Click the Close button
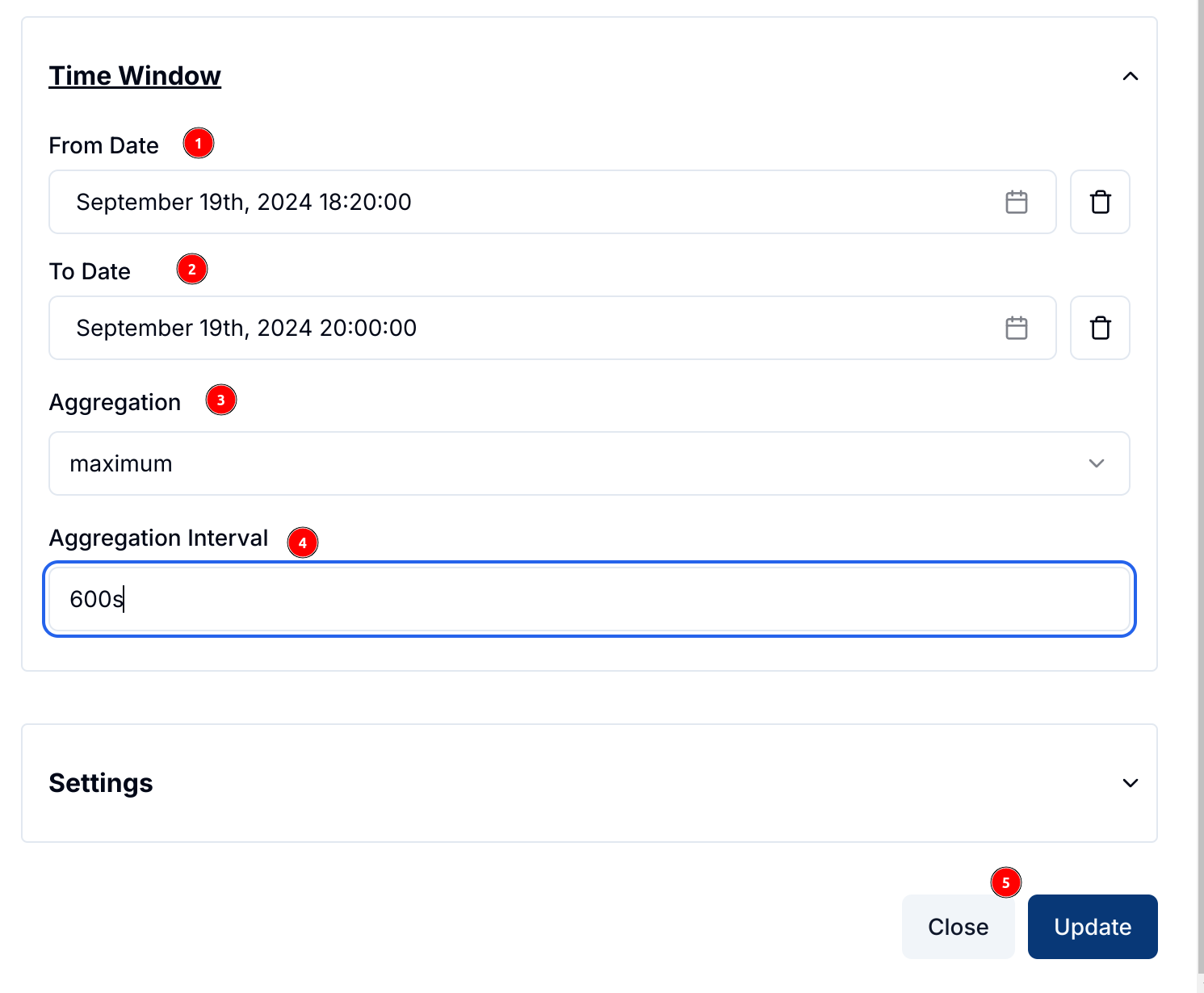Viewport: 1204px width, 993px height. (958, 927)
